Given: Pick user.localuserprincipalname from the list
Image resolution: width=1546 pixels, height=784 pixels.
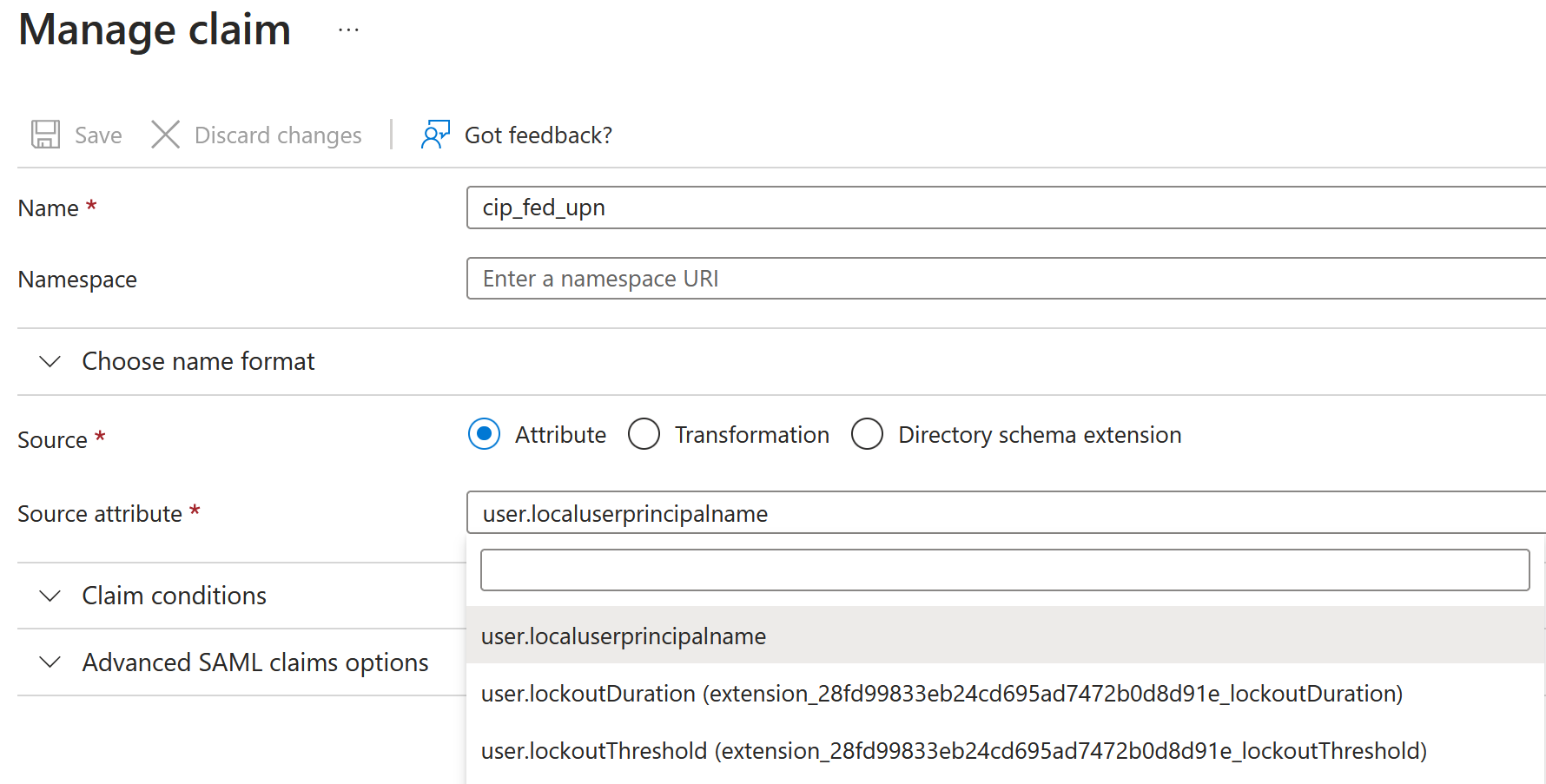Looking at the screenshot, I should click(x=624, y=636).
